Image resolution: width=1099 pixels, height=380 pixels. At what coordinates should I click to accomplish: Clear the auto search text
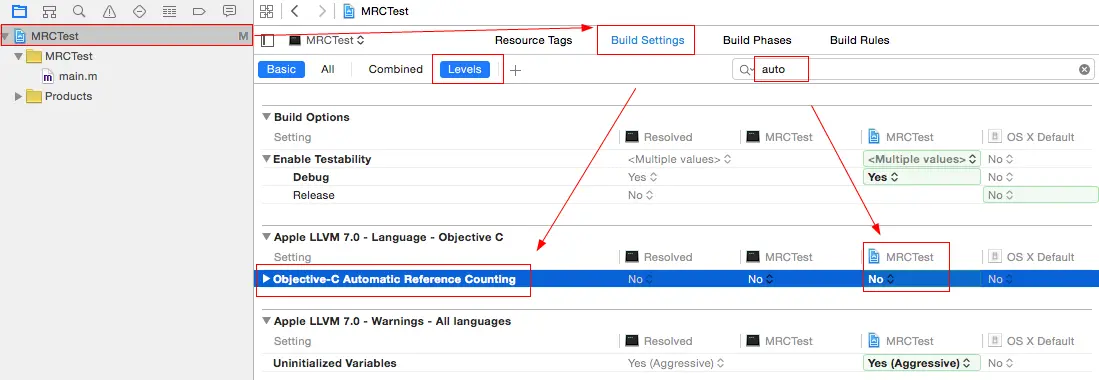[x=1084, y=69]
